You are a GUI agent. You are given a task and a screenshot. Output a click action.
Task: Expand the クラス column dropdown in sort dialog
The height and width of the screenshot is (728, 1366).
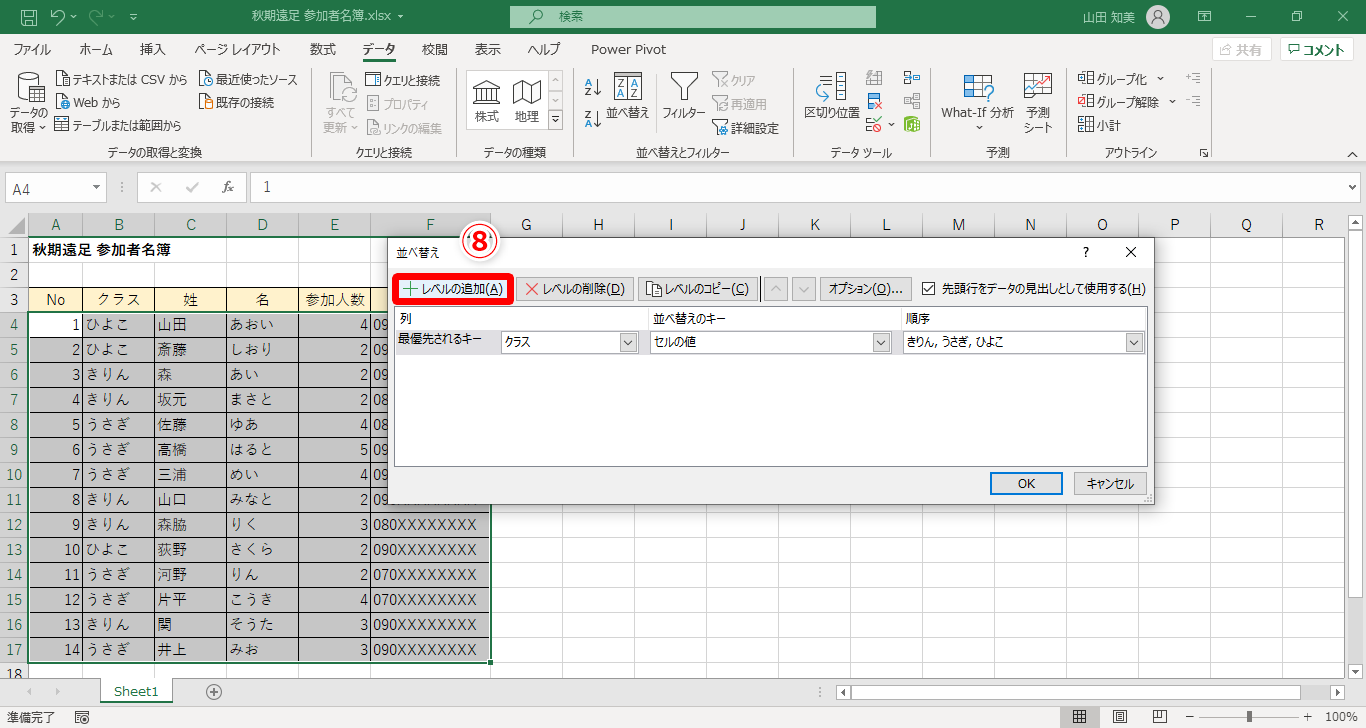coord(628,342)
